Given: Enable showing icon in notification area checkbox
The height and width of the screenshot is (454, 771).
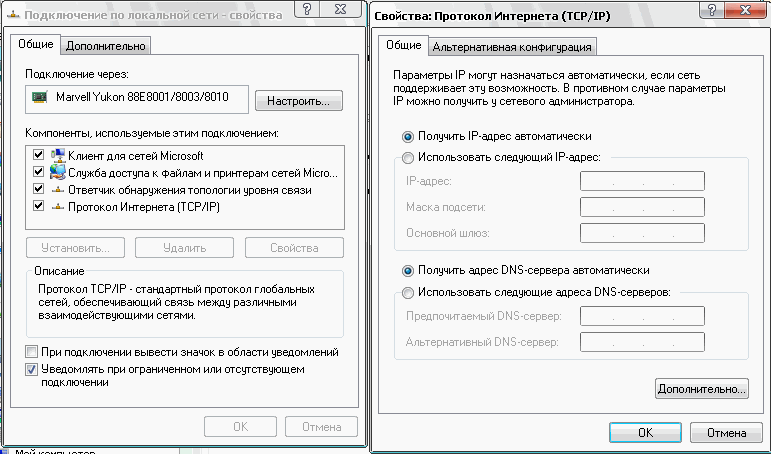Looking at the screenshot, I should coord(31,352).
